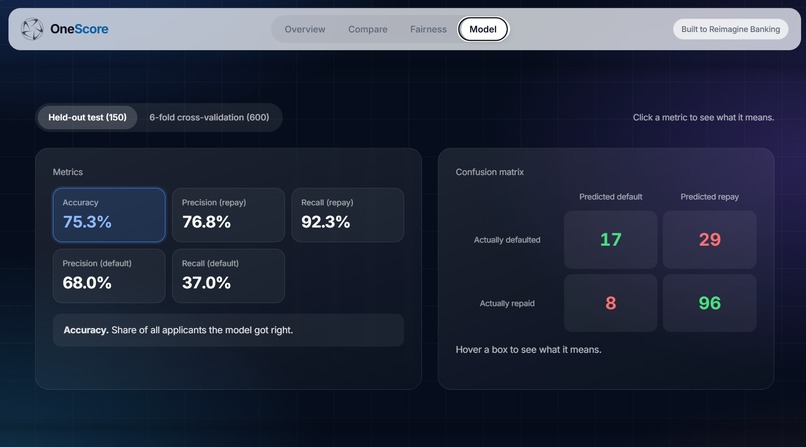
Task: Switch to 6-fold cross-validation (600)
Action: coord(209,117)
